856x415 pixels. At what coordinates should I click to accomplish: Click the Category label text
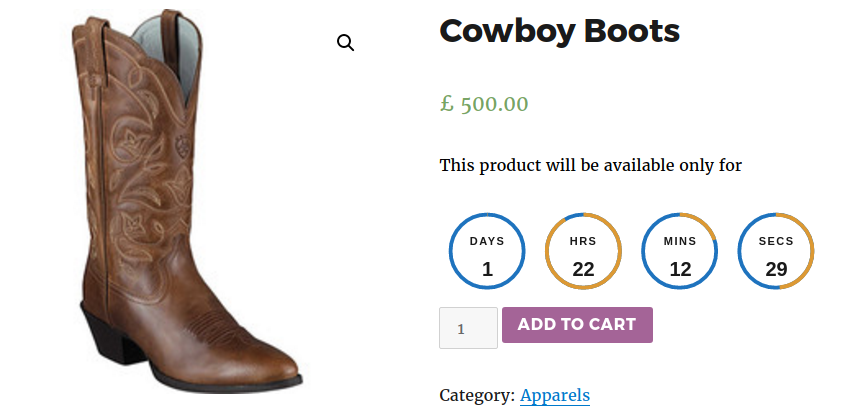click(x=477, y=395)
